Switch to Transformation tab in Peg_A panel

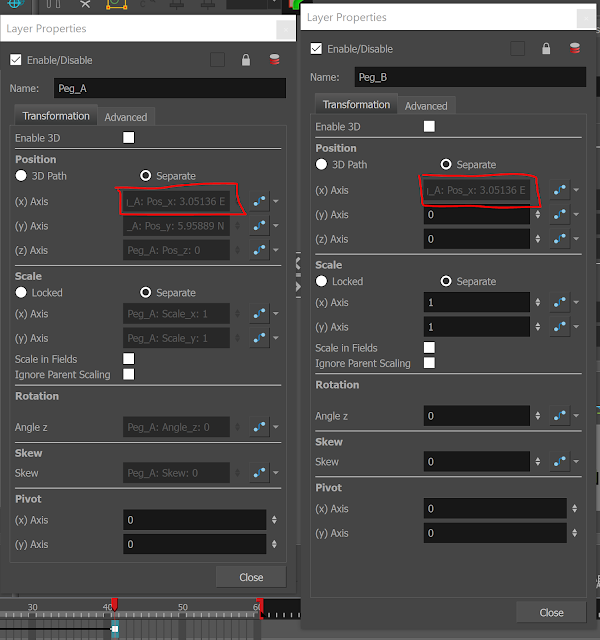point(56,116)
